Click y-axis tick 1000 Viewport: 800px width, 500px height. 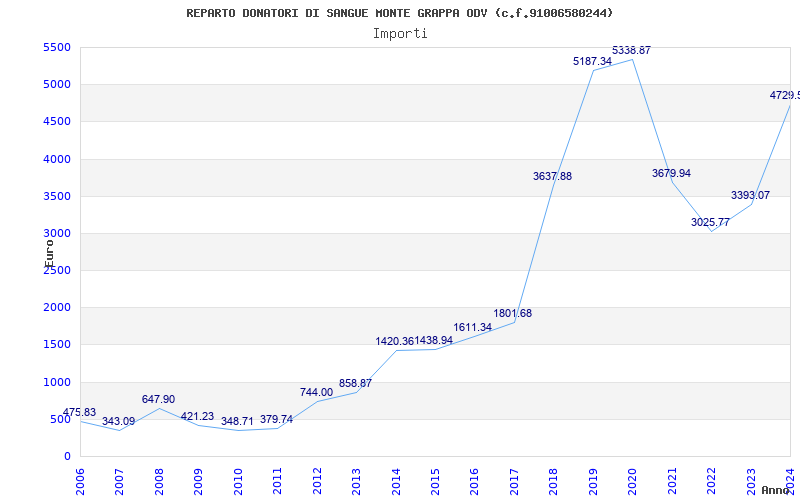pos(57,382)
